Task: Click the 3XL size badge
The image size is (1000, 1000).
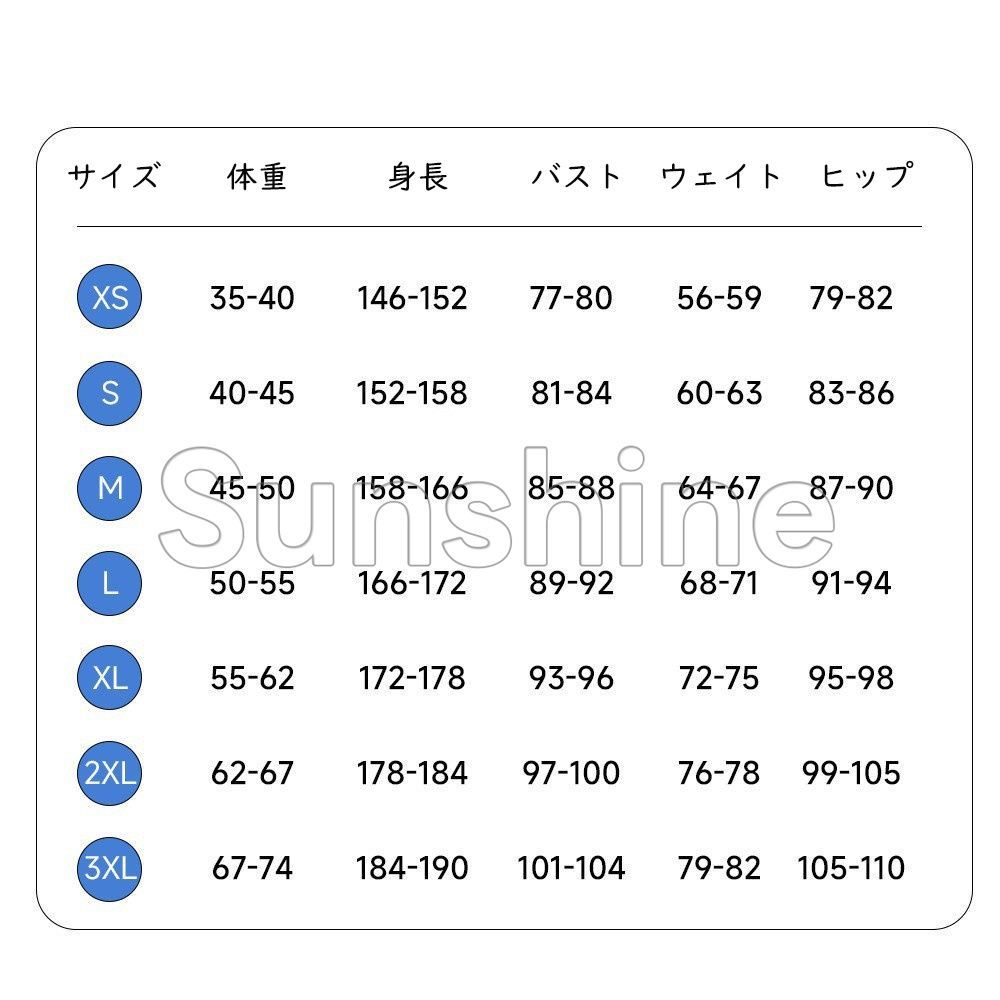Action: pyautogui.click(x=109, y=869)
